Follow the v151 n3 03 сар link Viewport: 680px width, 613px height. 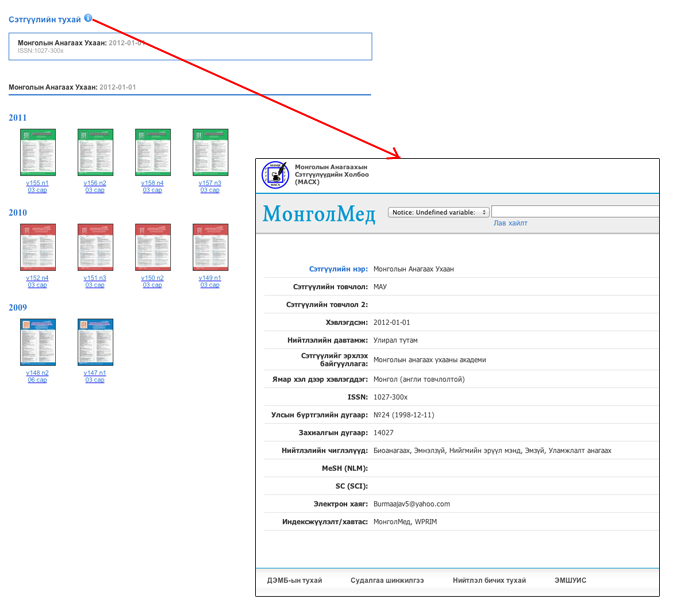point(95,282)
